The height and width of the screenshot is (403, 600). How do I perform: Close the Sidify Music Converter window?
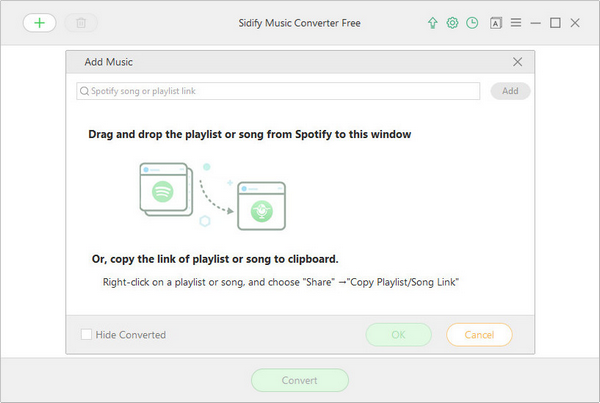(575, 23)
